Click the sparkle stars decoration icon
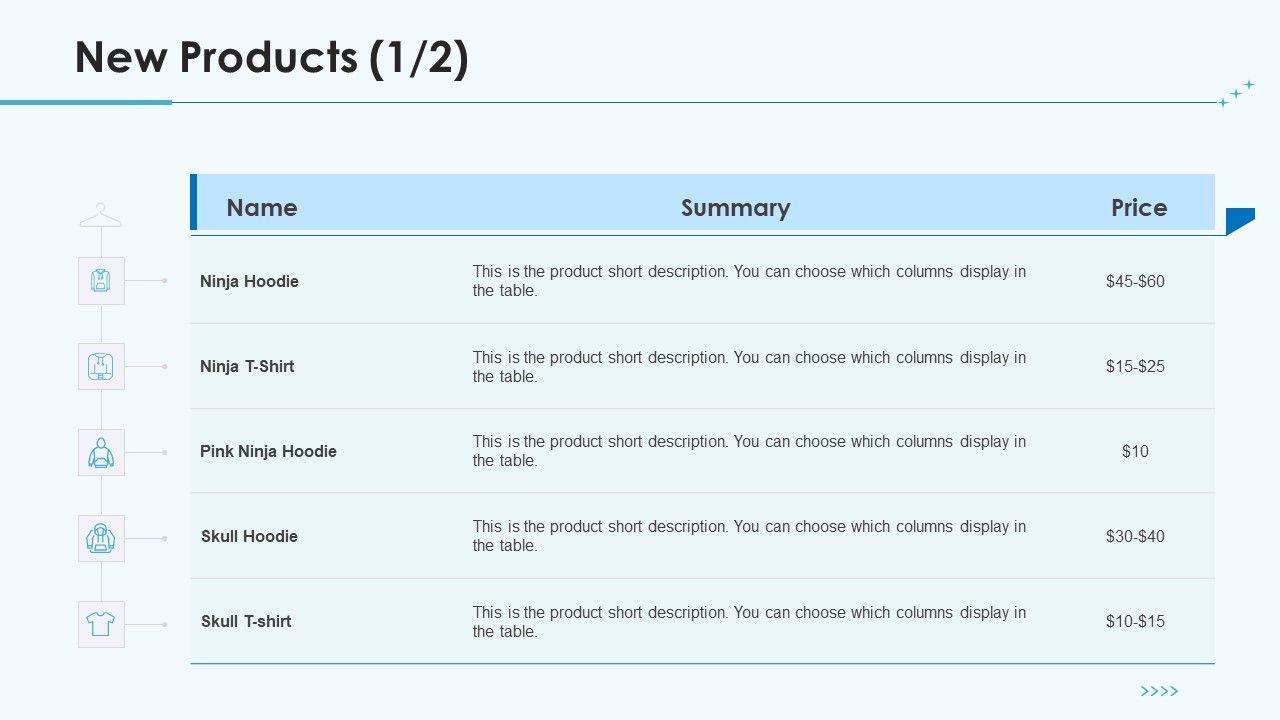The width and height of the screenshot is (1280, 720). [1236, 93]
